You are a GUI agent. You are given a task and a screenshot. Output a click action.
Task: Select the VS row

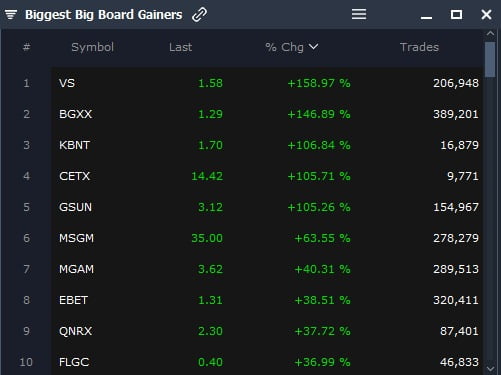(267, 83)
